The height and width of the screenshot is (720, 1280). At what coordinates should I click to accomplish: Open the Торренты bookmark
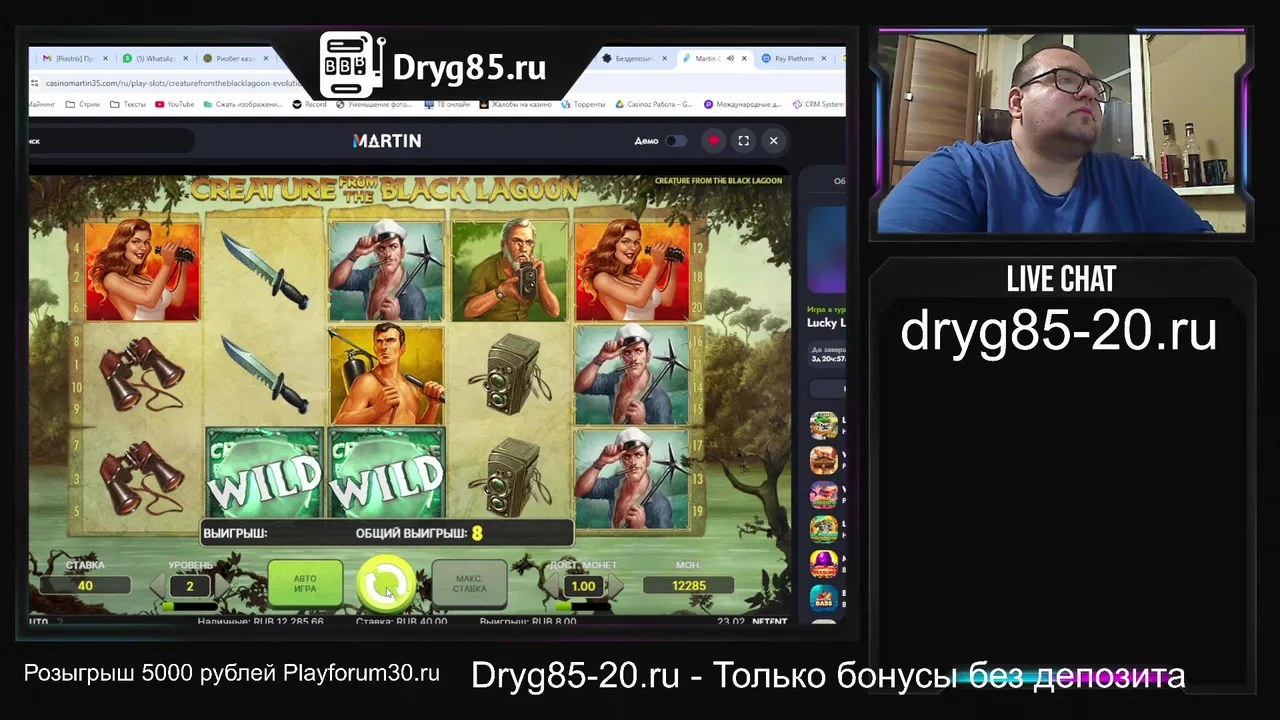582,104
